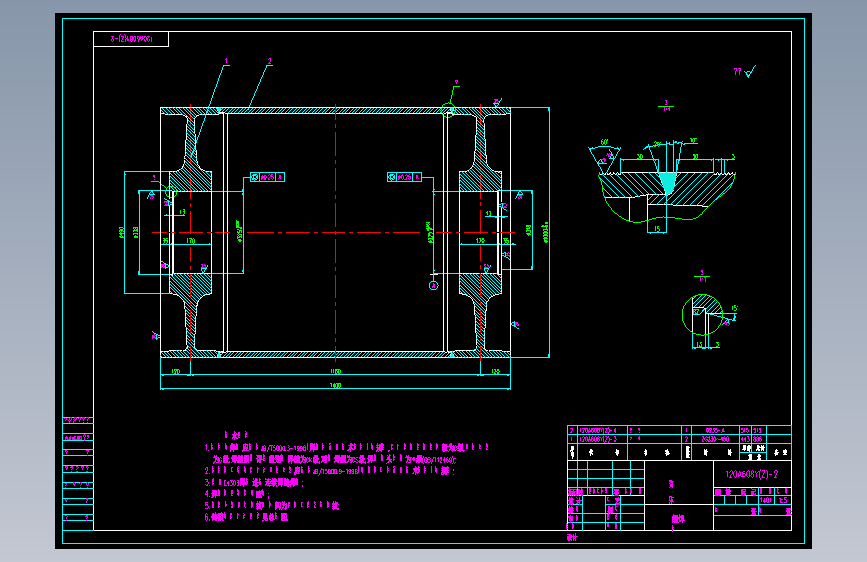Select the green detail circle in lower right view
Image resolution: width=867 pixels, height=562 pixels.
(702, 315)
